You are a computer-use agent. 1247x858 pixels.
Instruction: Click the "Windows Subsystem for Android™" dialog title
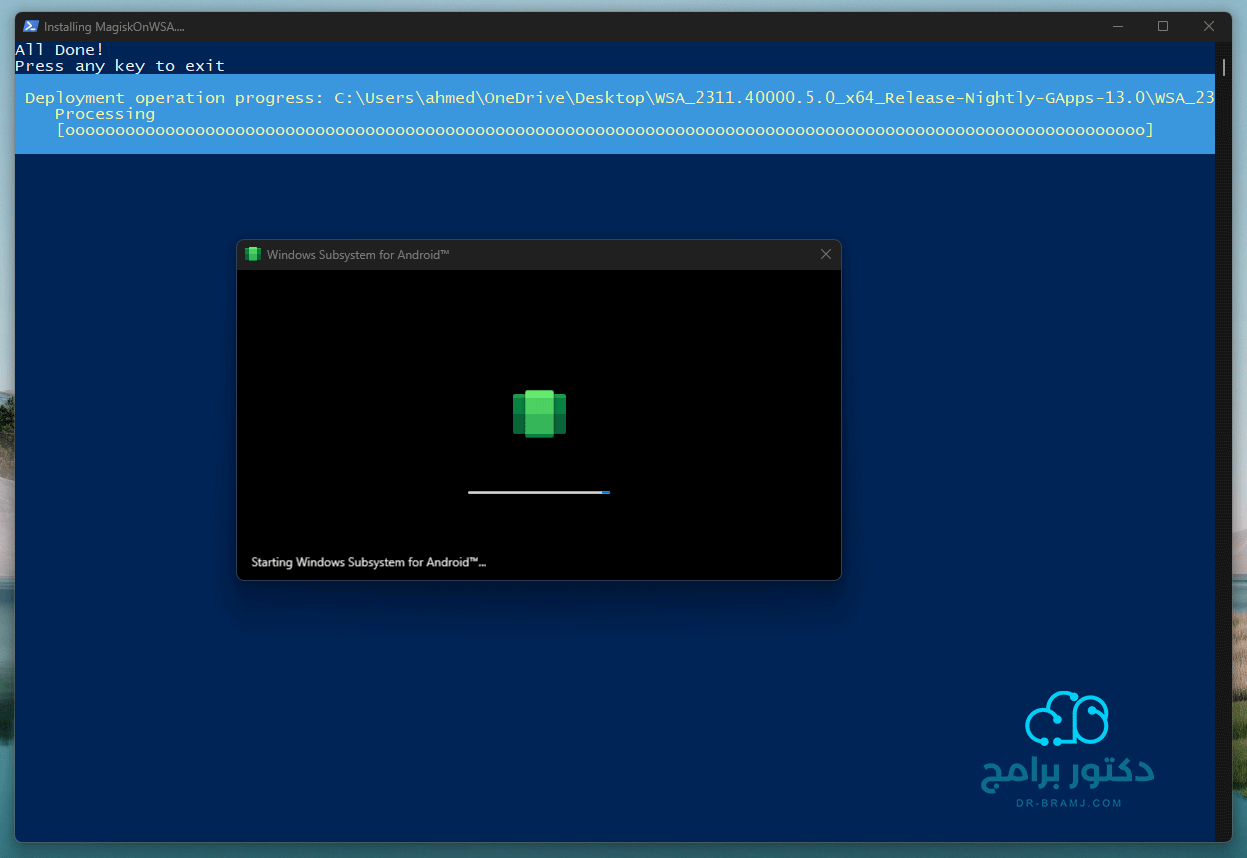(358, 255)
